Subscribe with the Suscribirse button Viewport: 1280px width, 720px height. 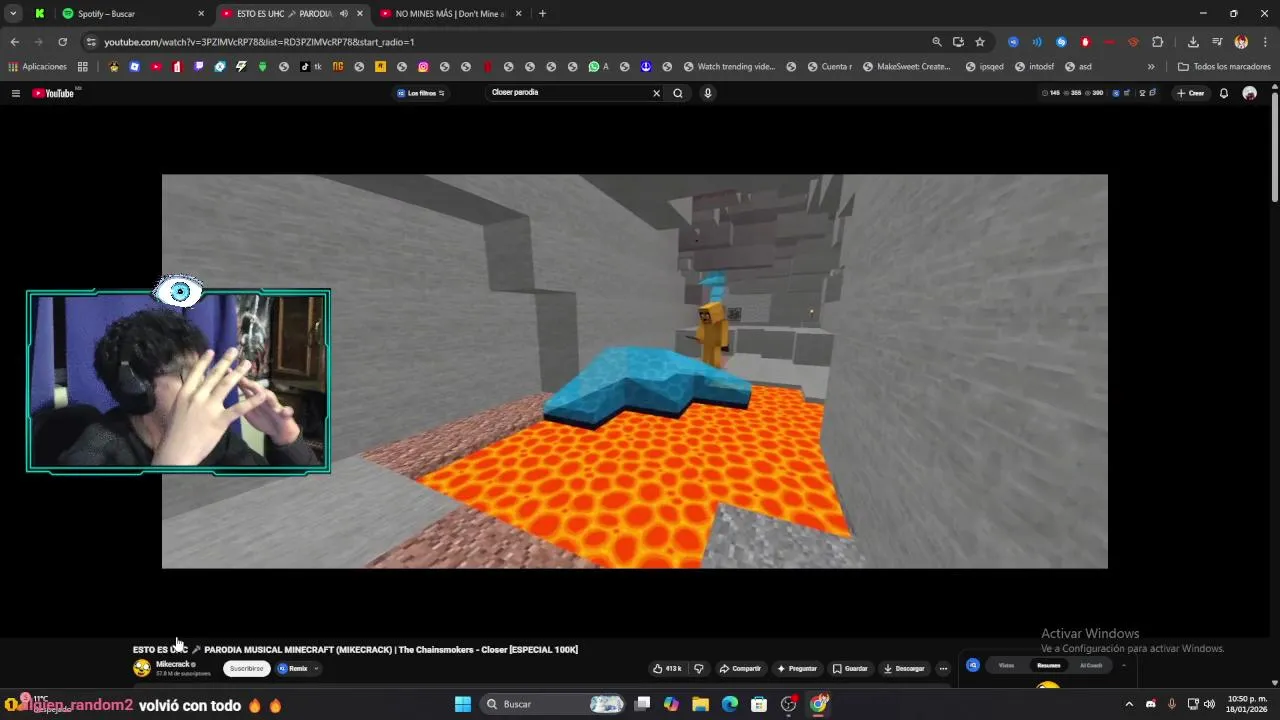coord(247,668)
